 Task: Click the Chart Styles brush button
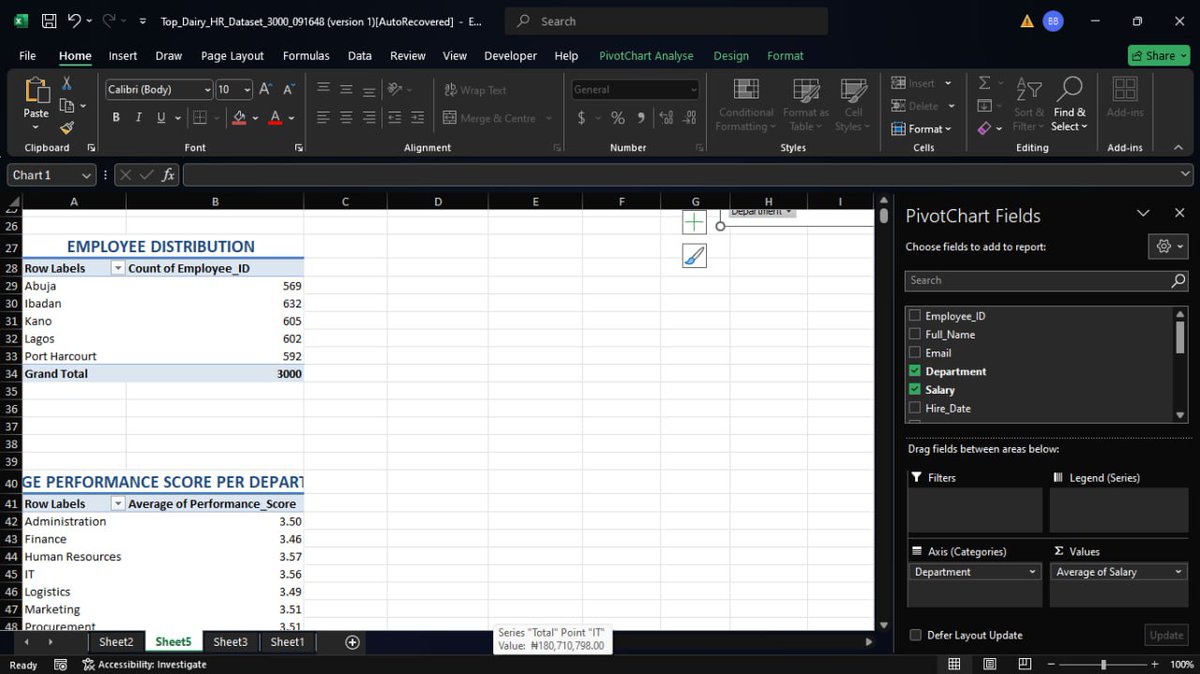click(x=694, y=256)
